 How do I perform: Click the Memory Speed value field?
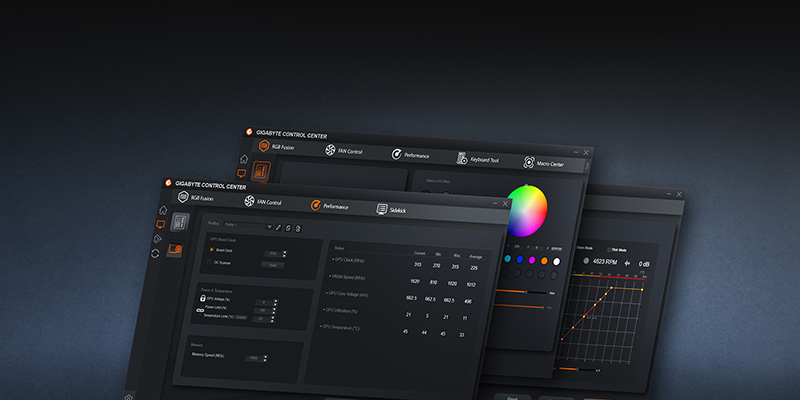click(253, 358)
